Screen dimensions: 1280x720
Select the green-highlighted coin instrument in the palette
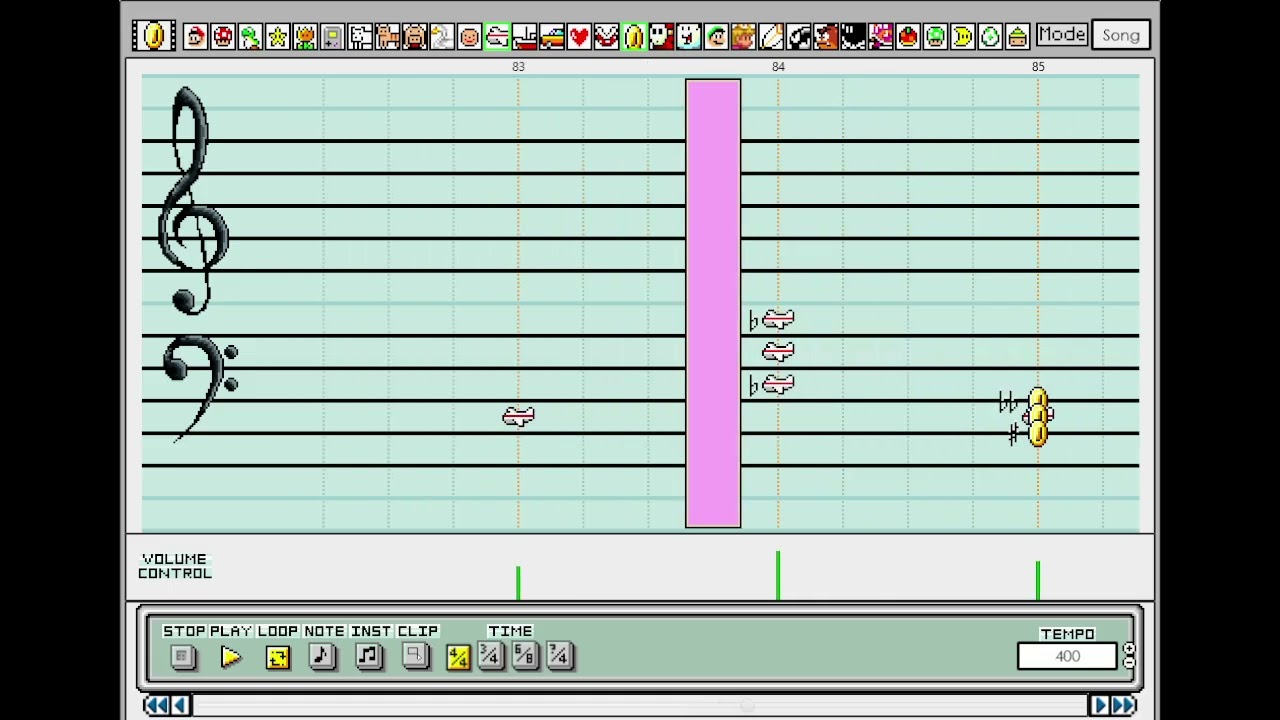tap(634, 37)
